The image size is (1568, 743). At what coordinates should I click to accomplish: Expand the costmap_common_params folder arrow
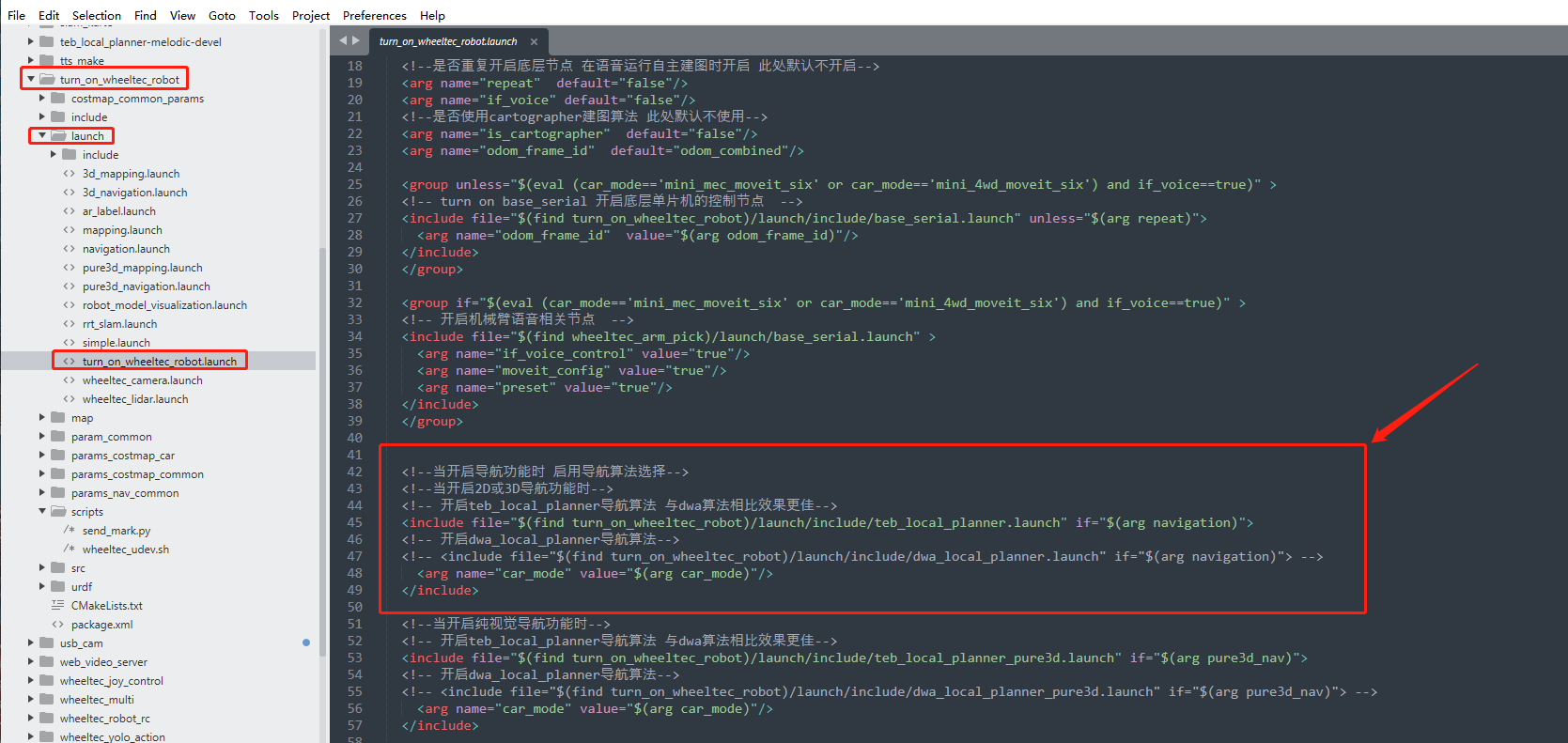tap(42, 99)
